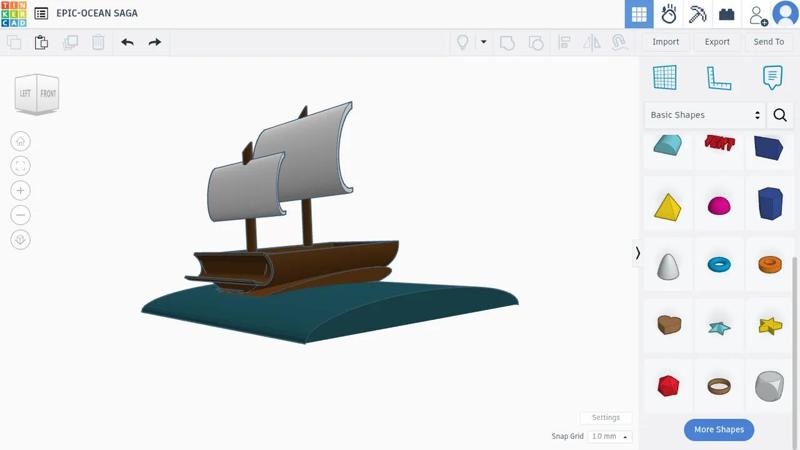Click the Send To button
The image size is (800, 450).
click(768, 42)
